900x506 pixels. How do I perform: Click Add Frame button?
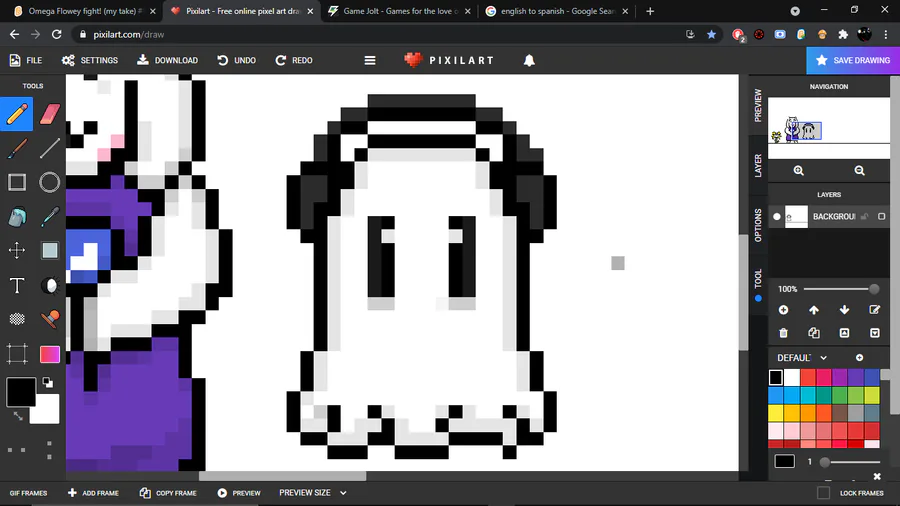[93, 493]
